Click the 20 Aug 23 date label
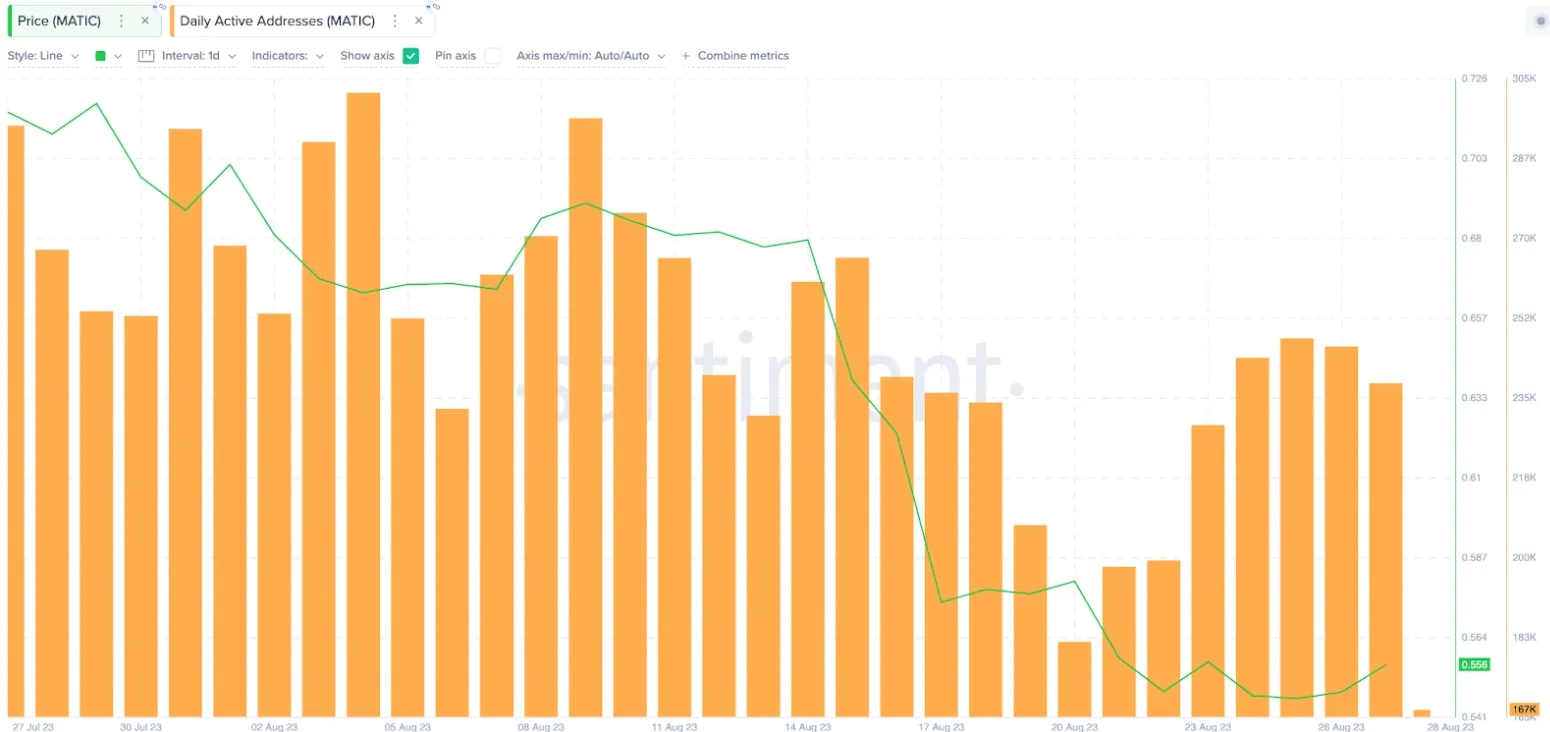Image resolution: width=1550 pixels, height=732 pixels. coord(1074,727)
